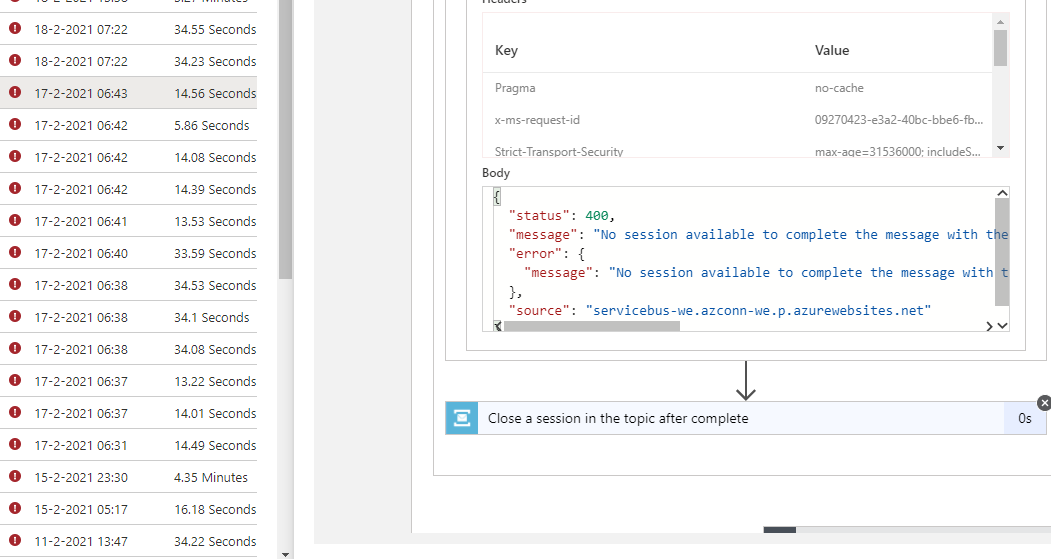1051x559 pixels.
Task: Click Body box horizontal scrollbar thumb
Action: pos(592,326)
